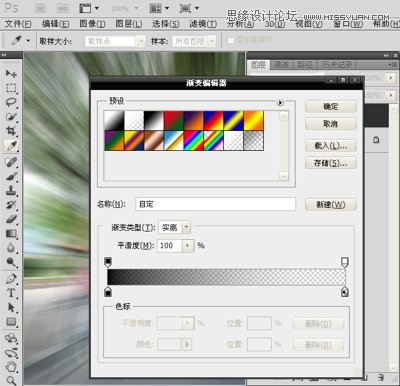Click the Launch Bridge icon
Image resolution: width=400 pixels, height=386 pixels.
(x=40, y=8)
